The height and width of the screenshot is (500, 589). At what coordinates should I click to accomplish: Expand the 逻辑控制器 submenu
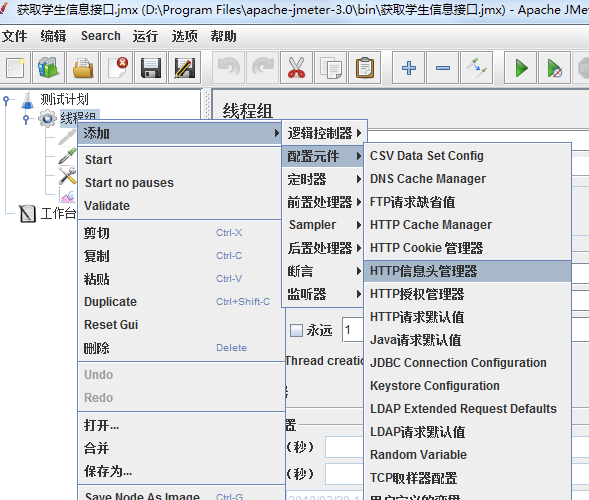point(324,133)
